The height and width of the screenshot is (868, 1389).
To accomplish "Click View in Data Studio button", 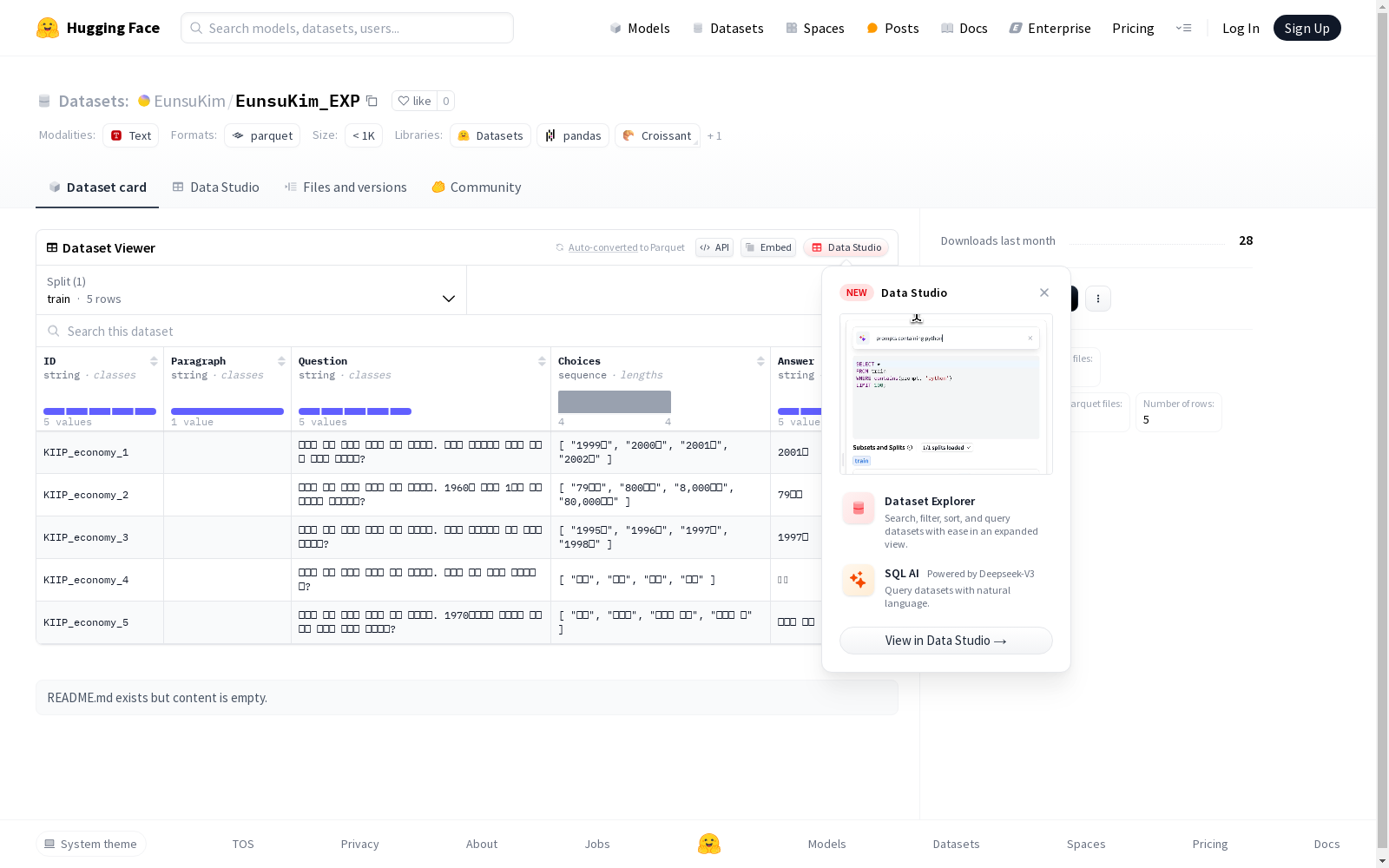I will tap(946, 641).
